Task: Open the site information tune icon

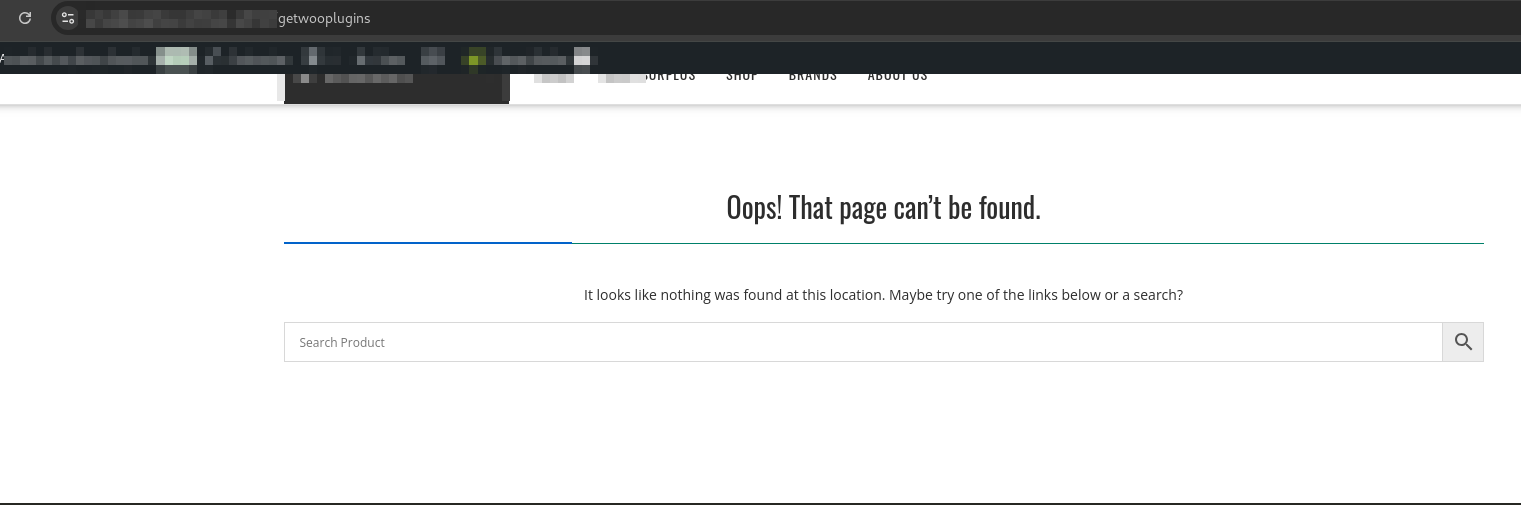Action: (68, 18)
